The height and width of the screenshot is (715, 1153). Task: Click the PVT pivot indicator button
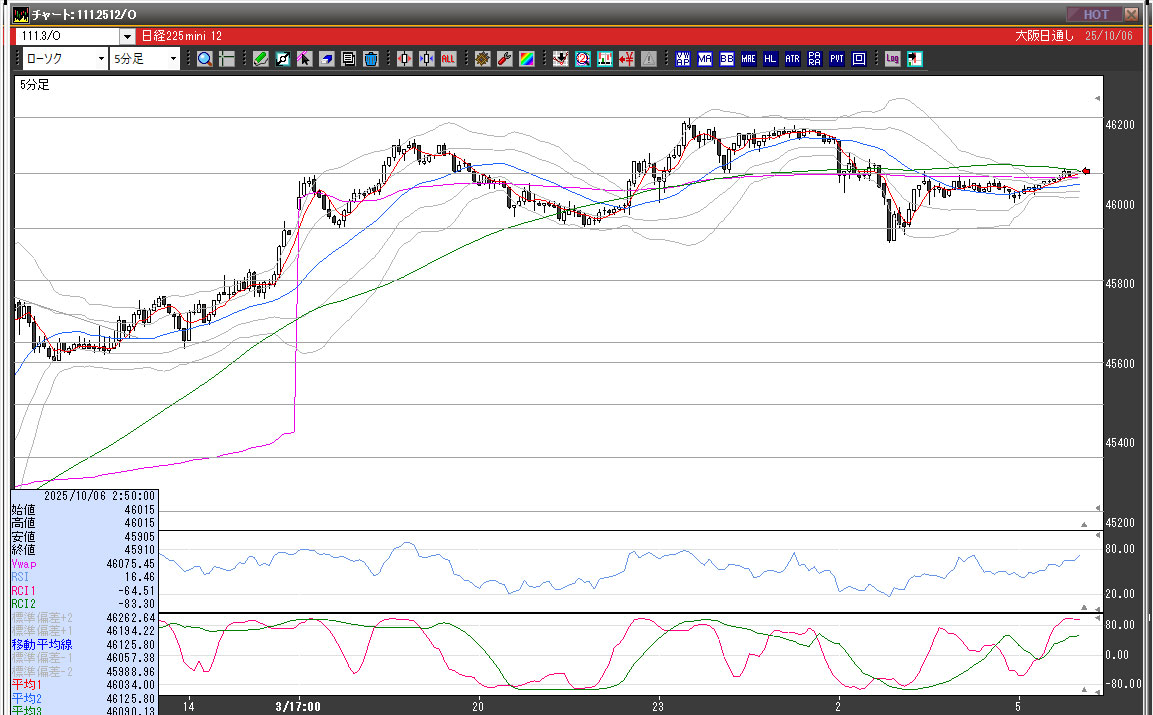pyautogui.click(x=837, y=59)
